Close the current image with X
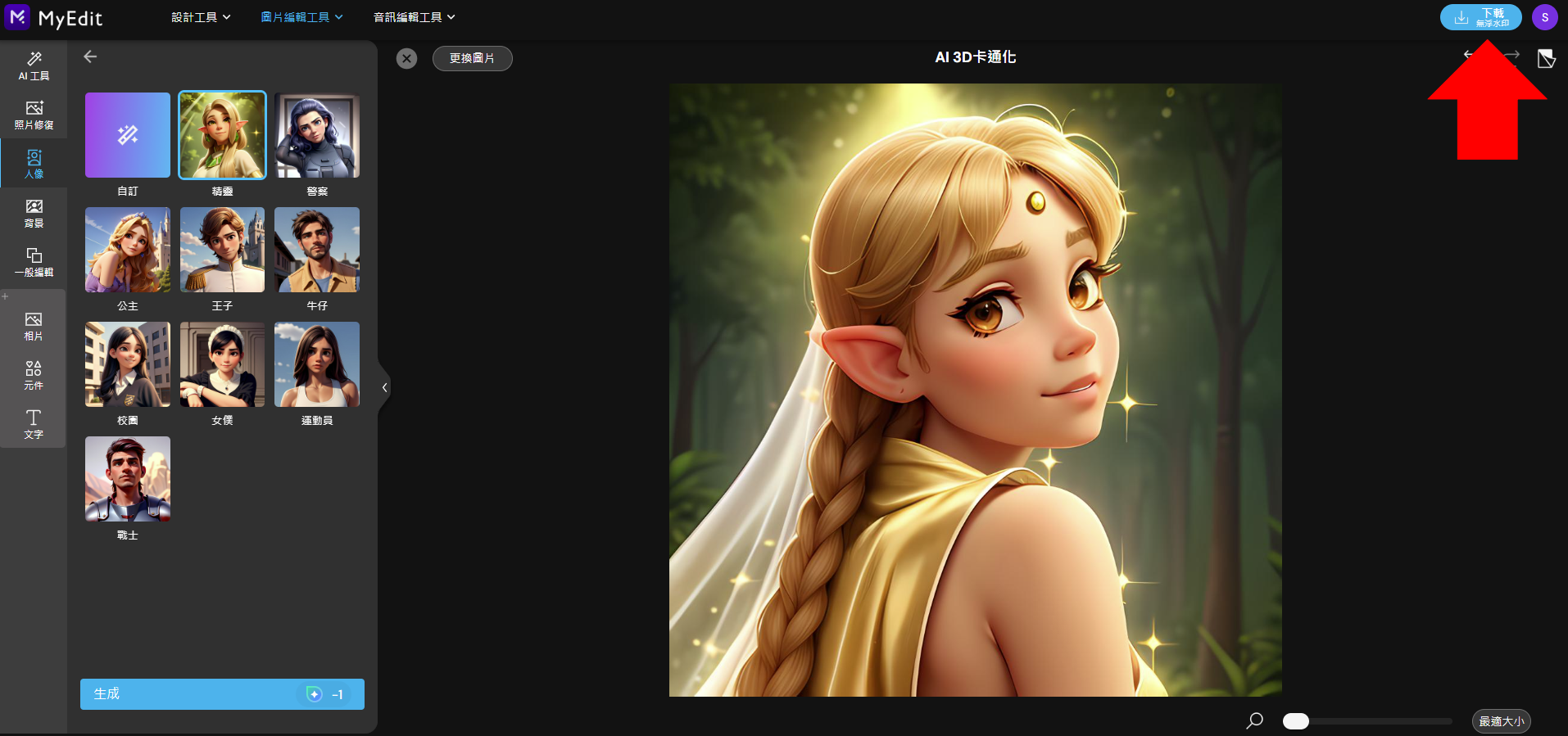 406,58
